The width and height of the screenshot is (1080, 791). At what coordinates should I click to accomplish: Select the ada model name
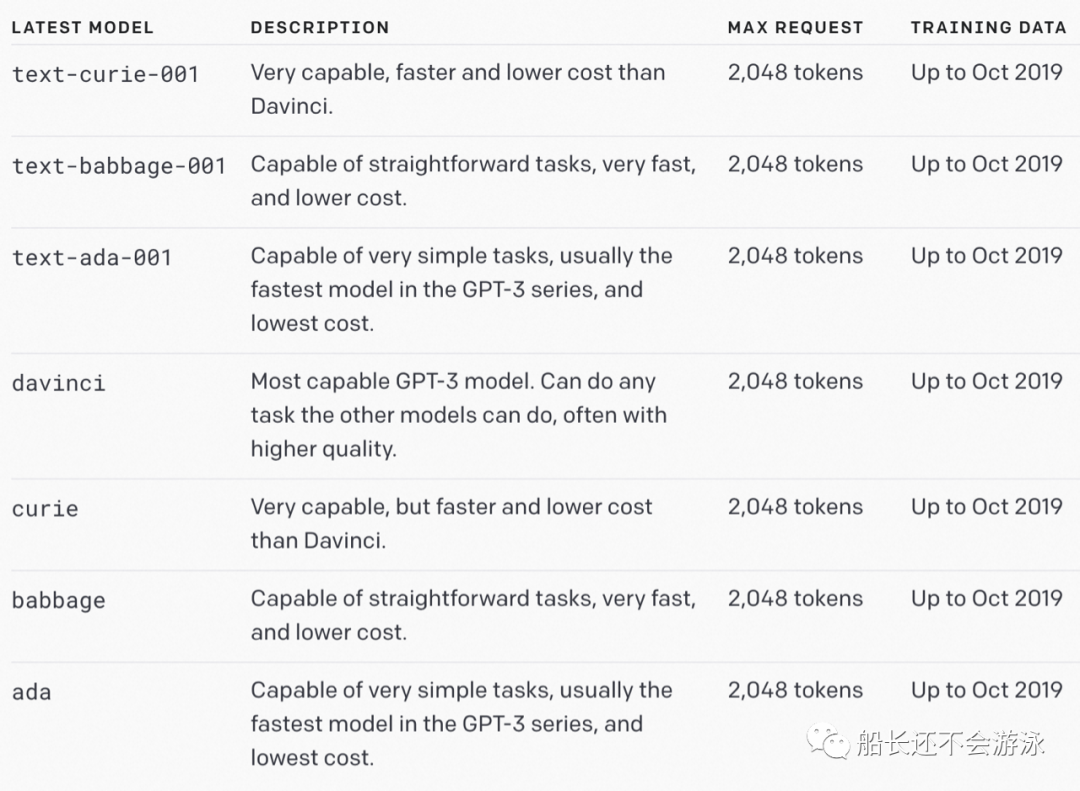[x=31, y=692]
